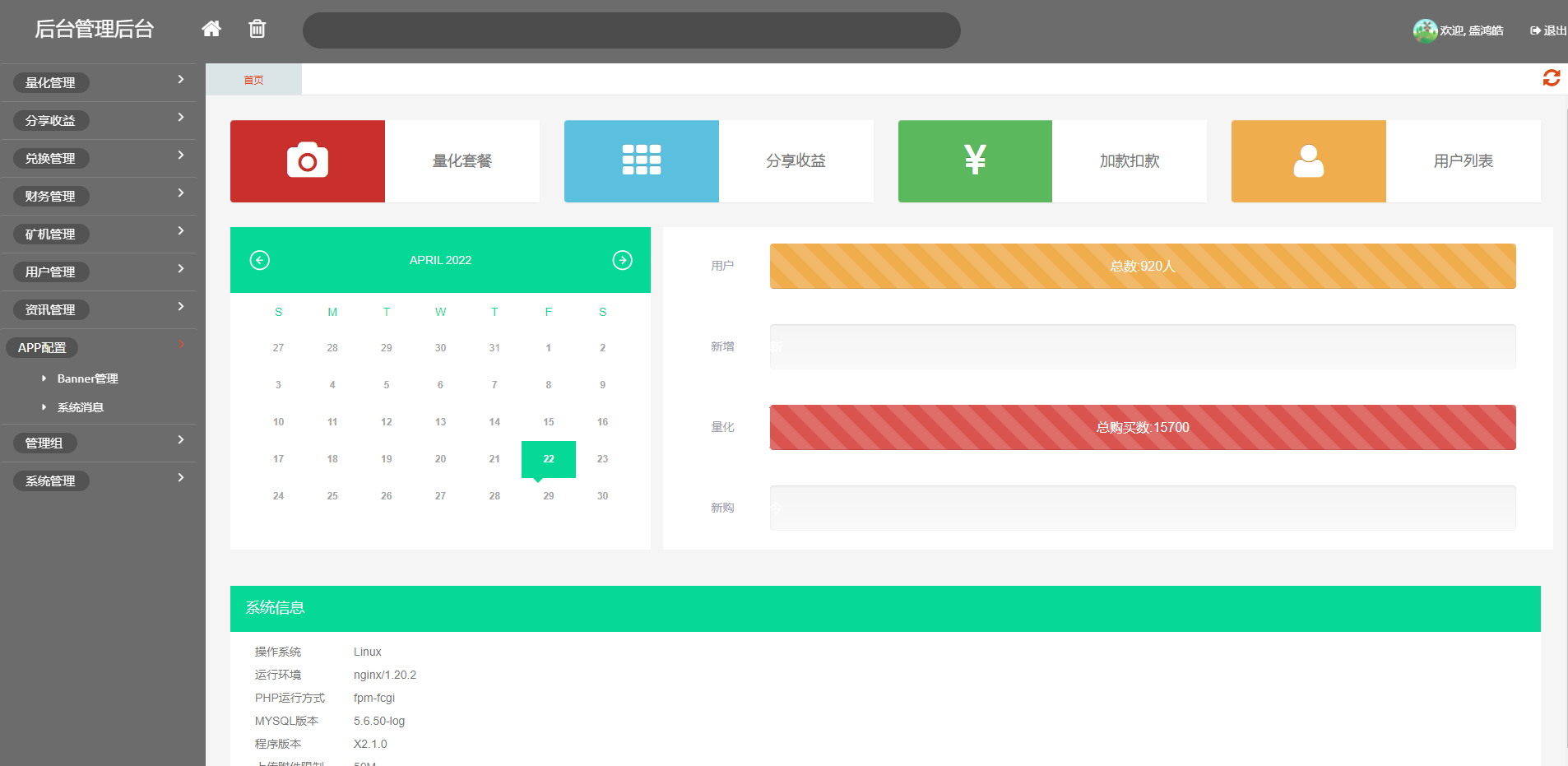Go to next month in the calendar
This screenshot has width=1568, height=766.
[623, 260]
